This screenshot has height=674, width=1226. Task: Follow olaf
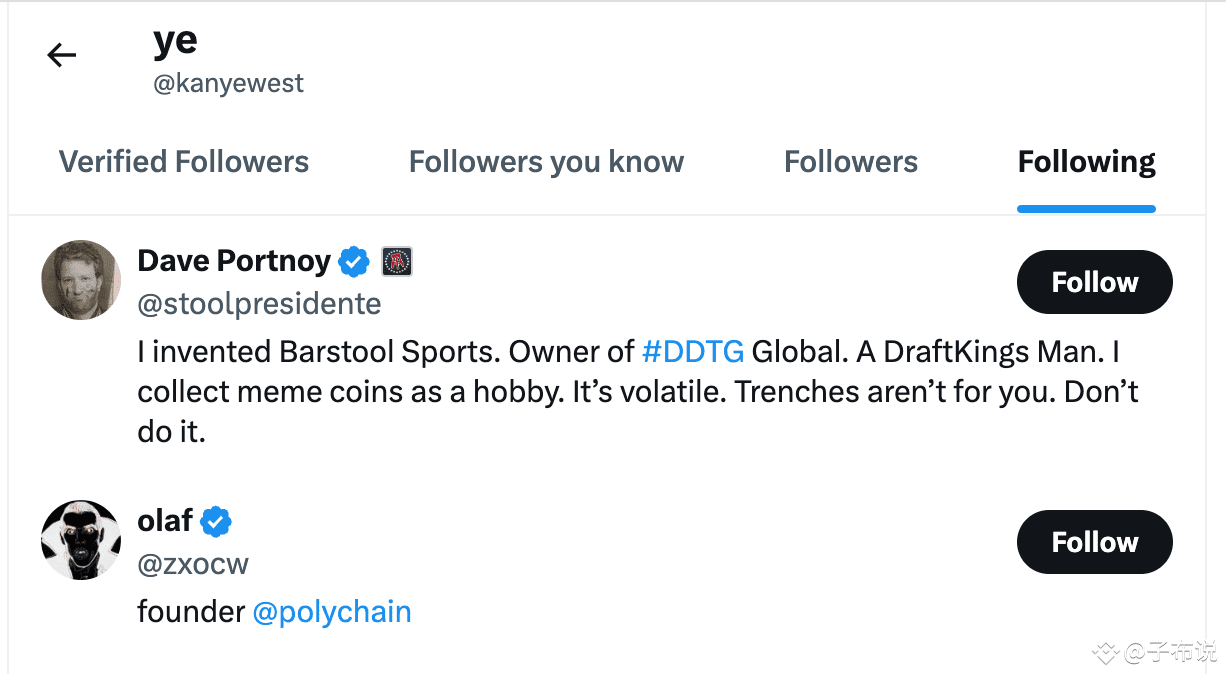point(1094,542)
